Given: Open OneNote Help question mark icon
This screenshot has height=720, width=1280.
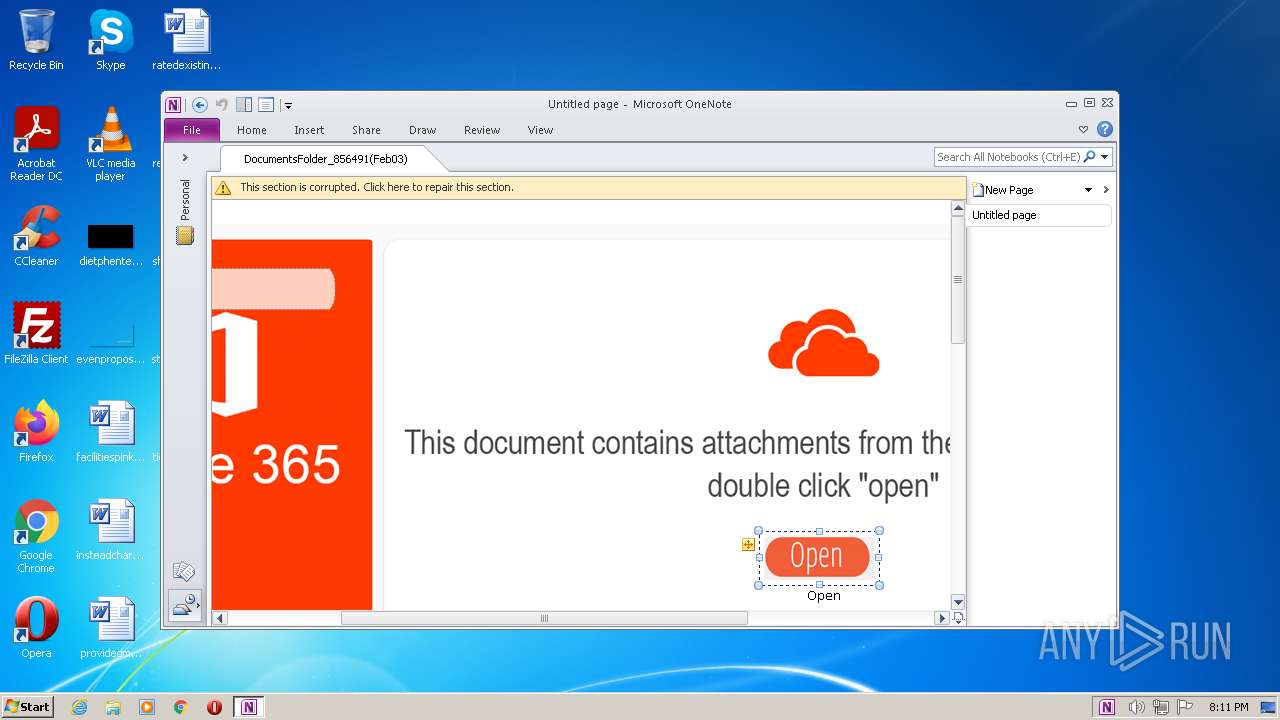Looking at the screenshot, I should click(1104, 129).
